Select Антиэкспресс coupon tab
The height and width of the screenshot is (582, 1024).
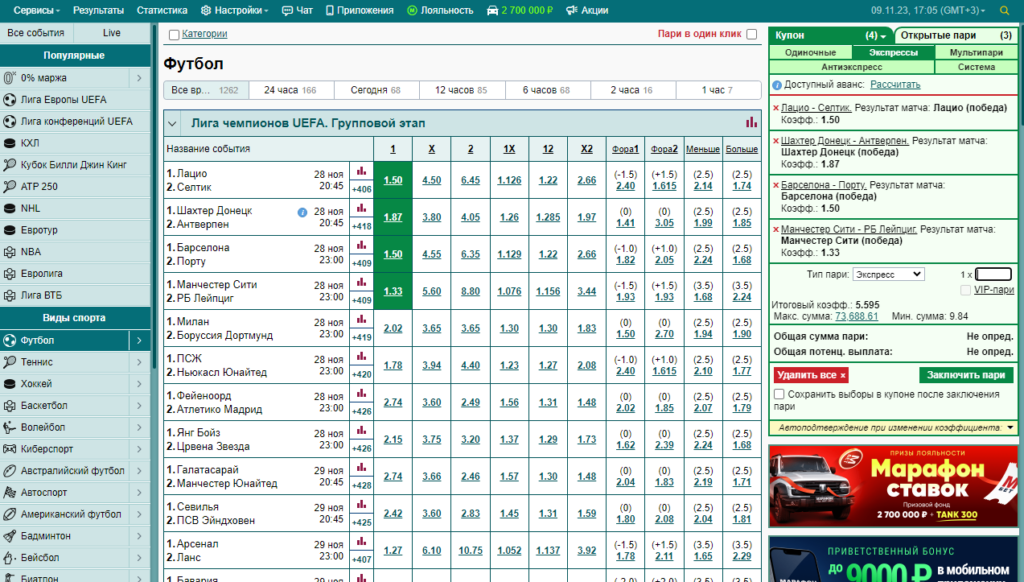pos(852,67)
